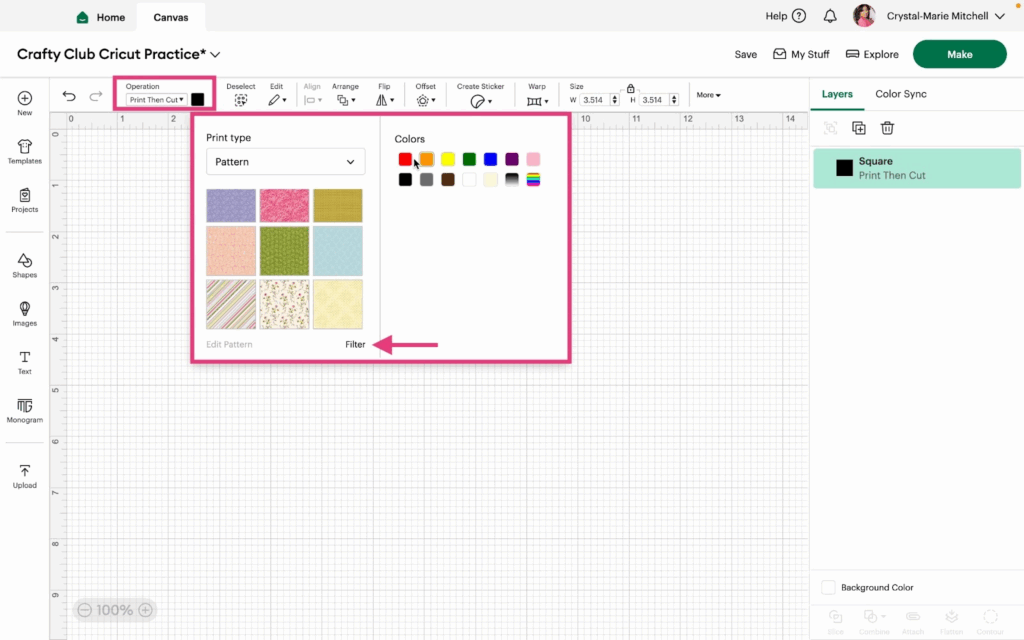Select the purple color swatch
The width and height of the screenshot is (1024, 640).
[x=512, y=159]
